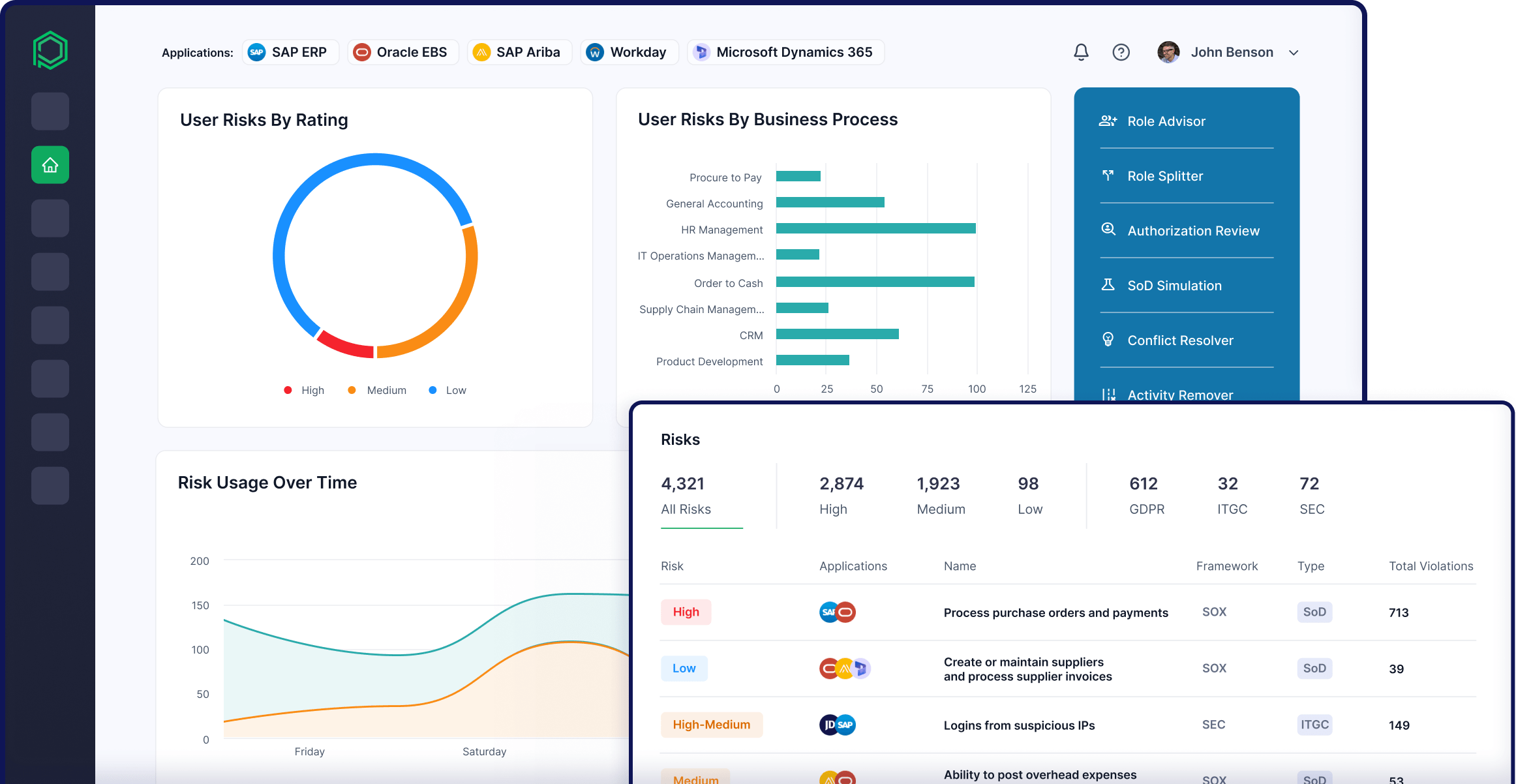Image resolution: width=1516 pixels, height=784 pixels.
Task: Select the Microsoft Dynamics 365 application chip
Action: click(x=785, y=52)
